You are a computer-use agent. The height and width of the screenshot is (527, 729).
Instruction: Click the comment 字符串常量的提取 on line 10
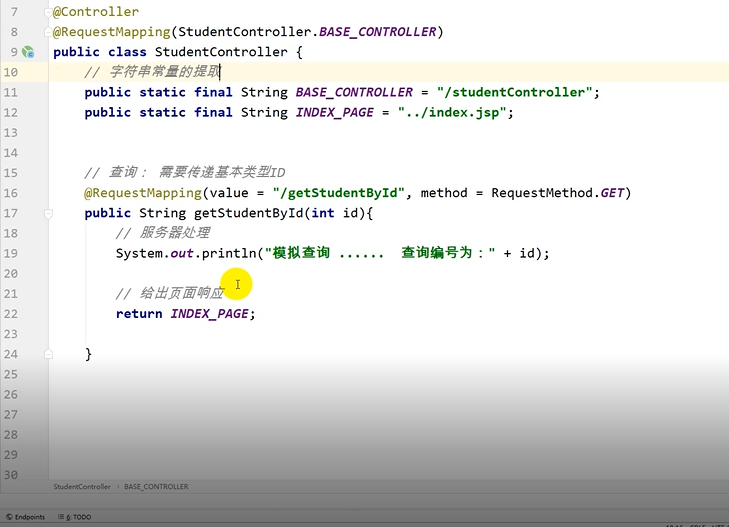tap(152, 72)
